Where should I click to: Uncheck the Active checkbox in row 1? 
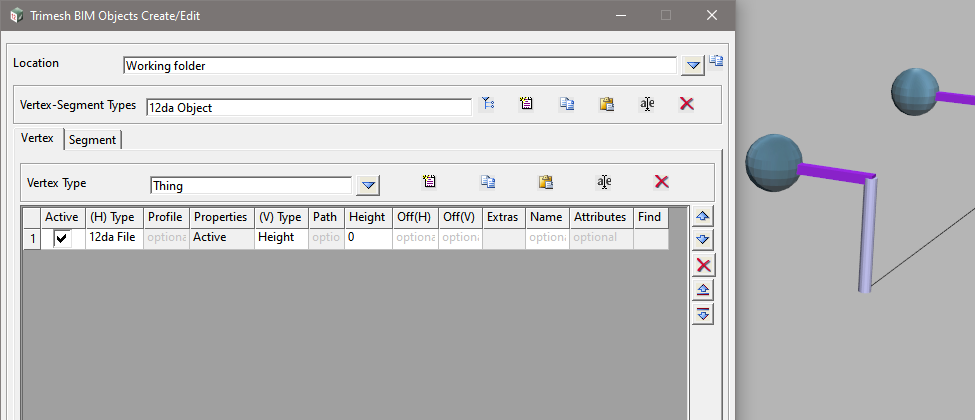62,238
